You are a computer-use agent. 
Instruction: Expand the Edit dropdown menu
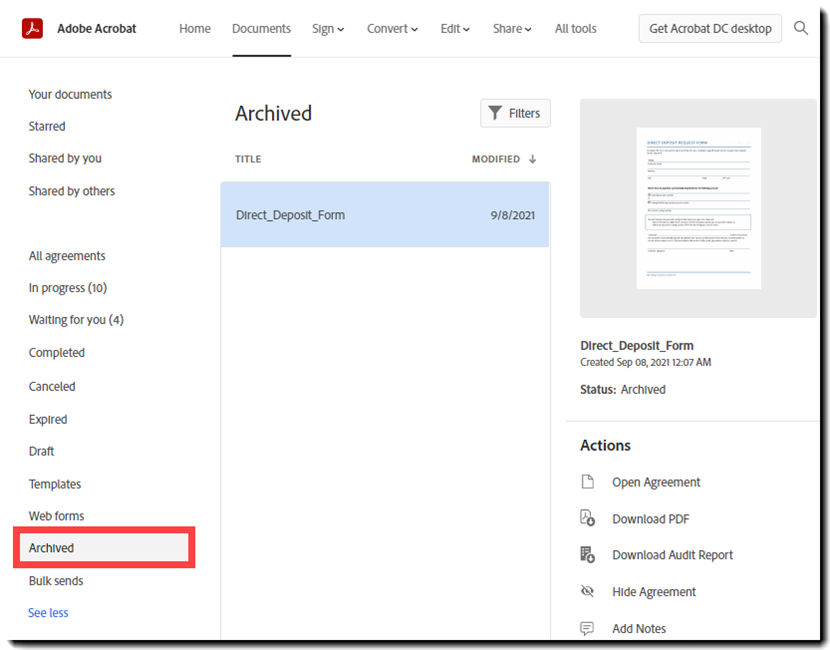click(455, 29)
